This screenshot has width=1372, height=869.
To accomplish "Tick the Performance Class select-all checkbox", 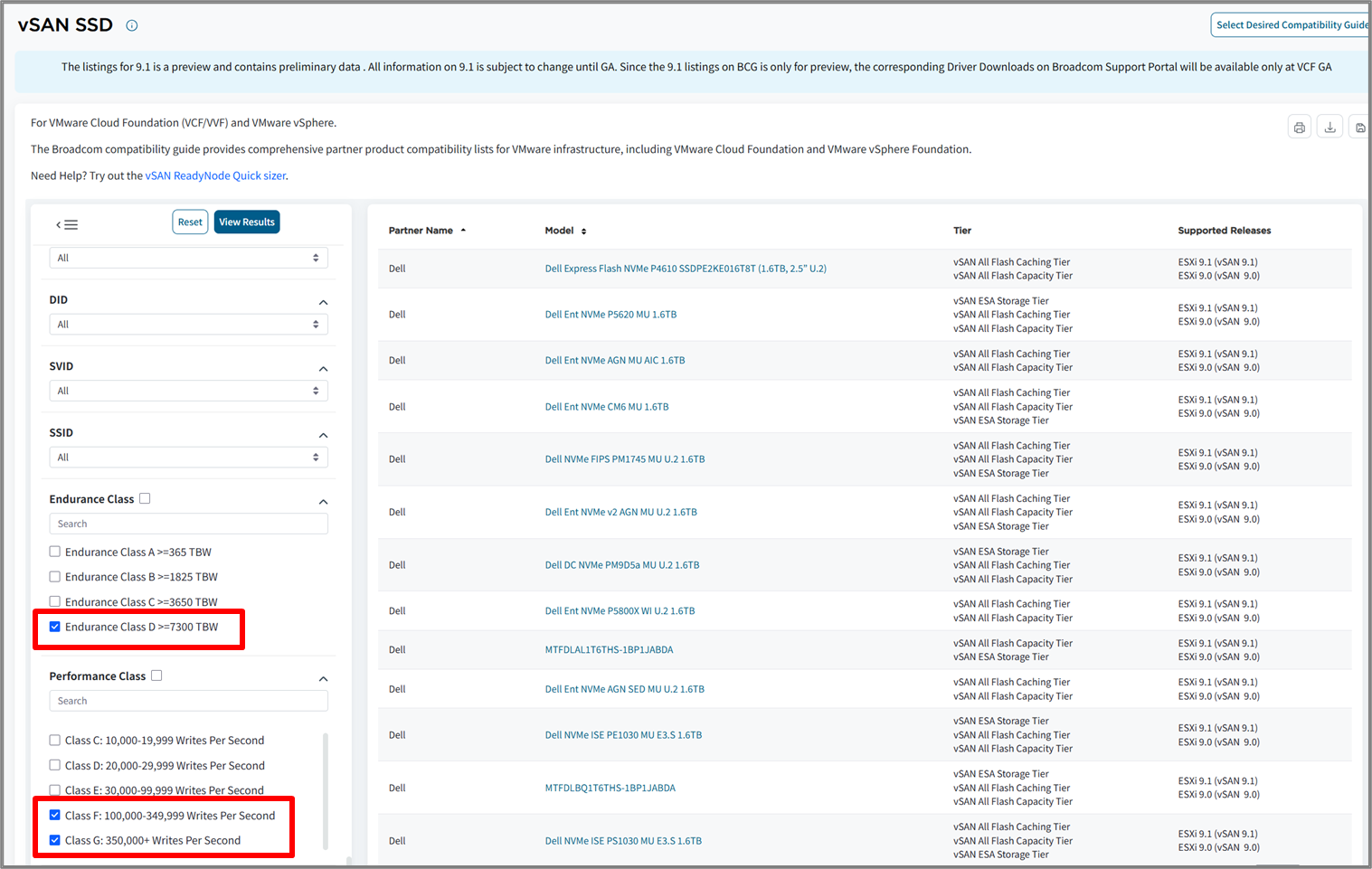I will click(156, 675).
